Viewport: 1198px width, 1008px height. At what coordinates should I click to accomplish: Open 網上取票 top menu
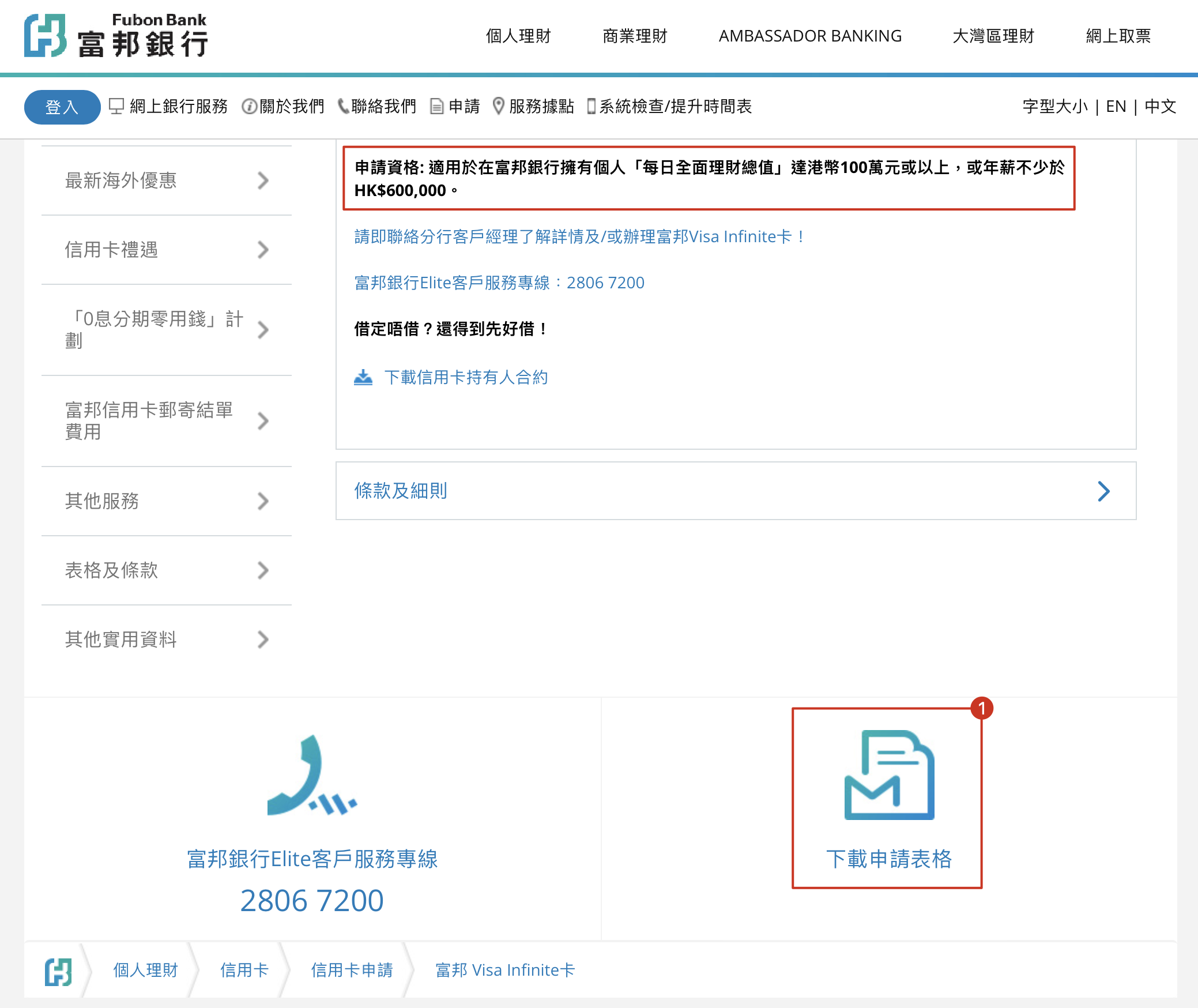click(1118, 36)
